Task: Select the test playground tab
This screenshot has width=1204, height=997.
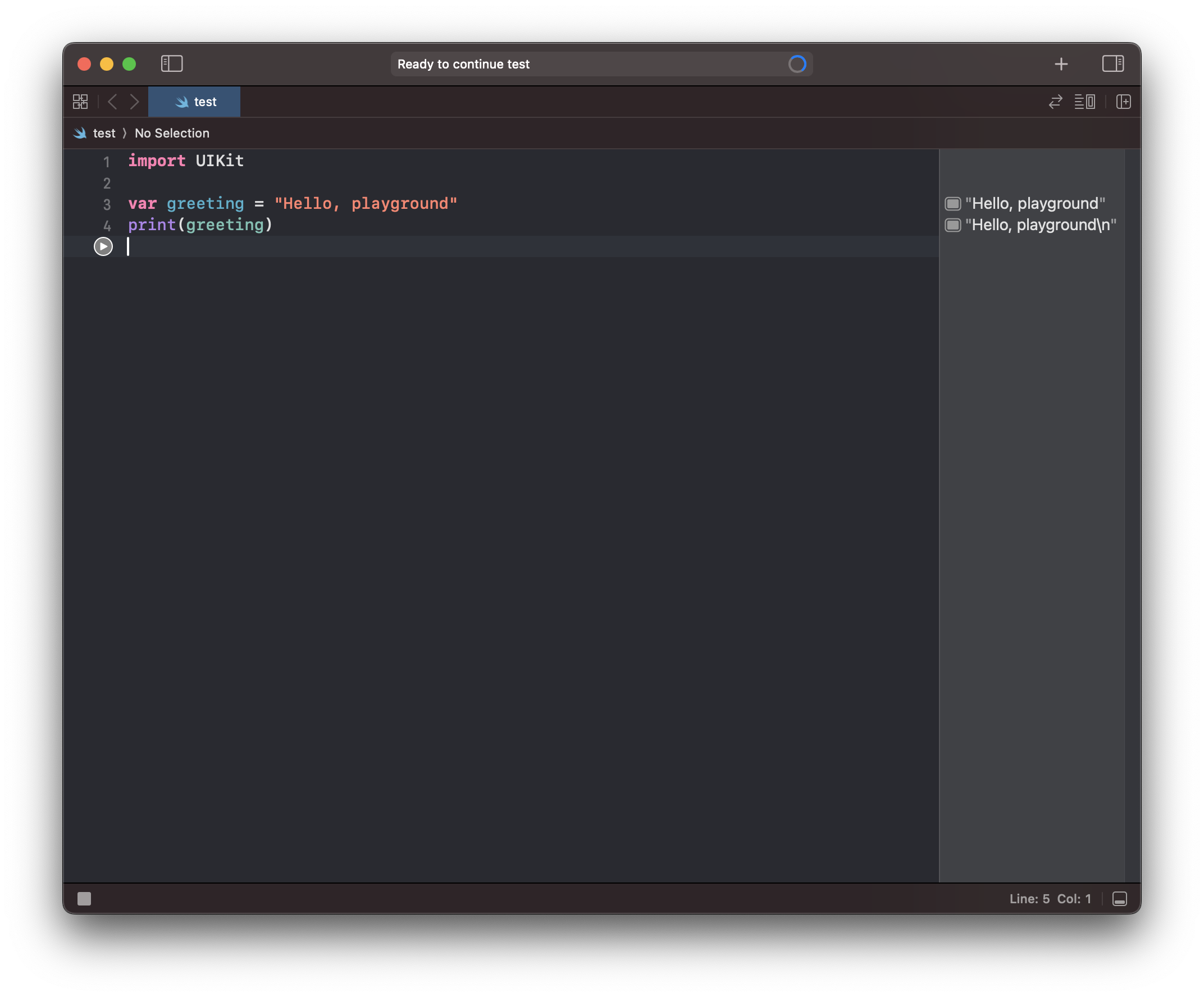Action: pos(194,102)
